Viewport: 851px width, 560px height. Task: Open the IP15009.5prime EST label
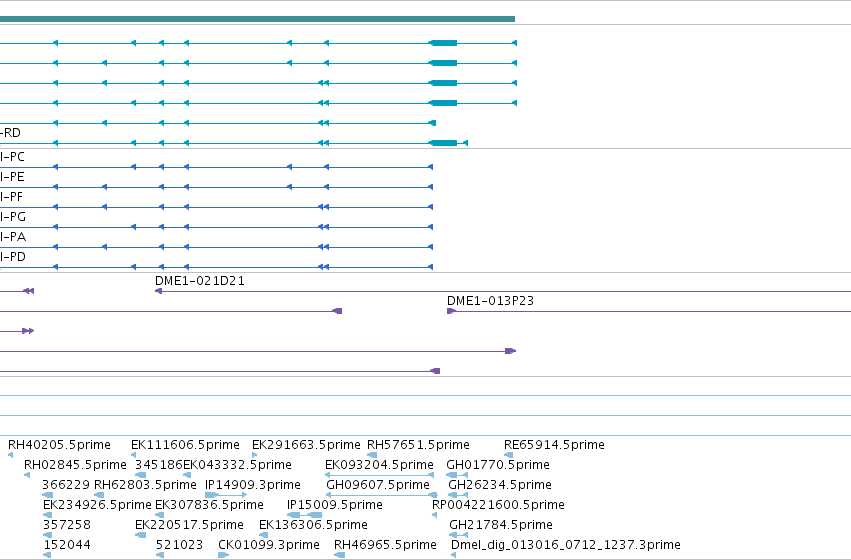click(x=335, y=505)
